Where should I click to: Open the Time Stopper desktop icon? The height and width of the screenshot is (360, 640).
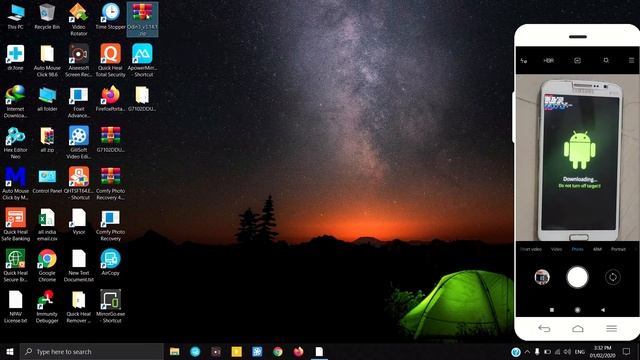(111, 16)
